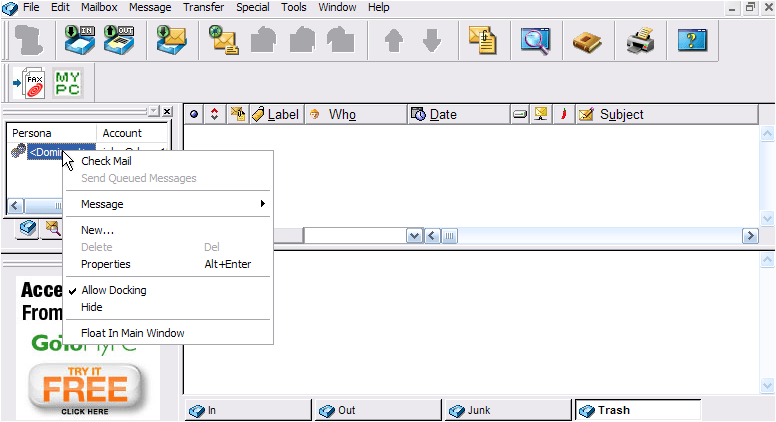Switch to the Out mailbox tab
Viewport: 776px width, 422px height.
click(378, 410)
